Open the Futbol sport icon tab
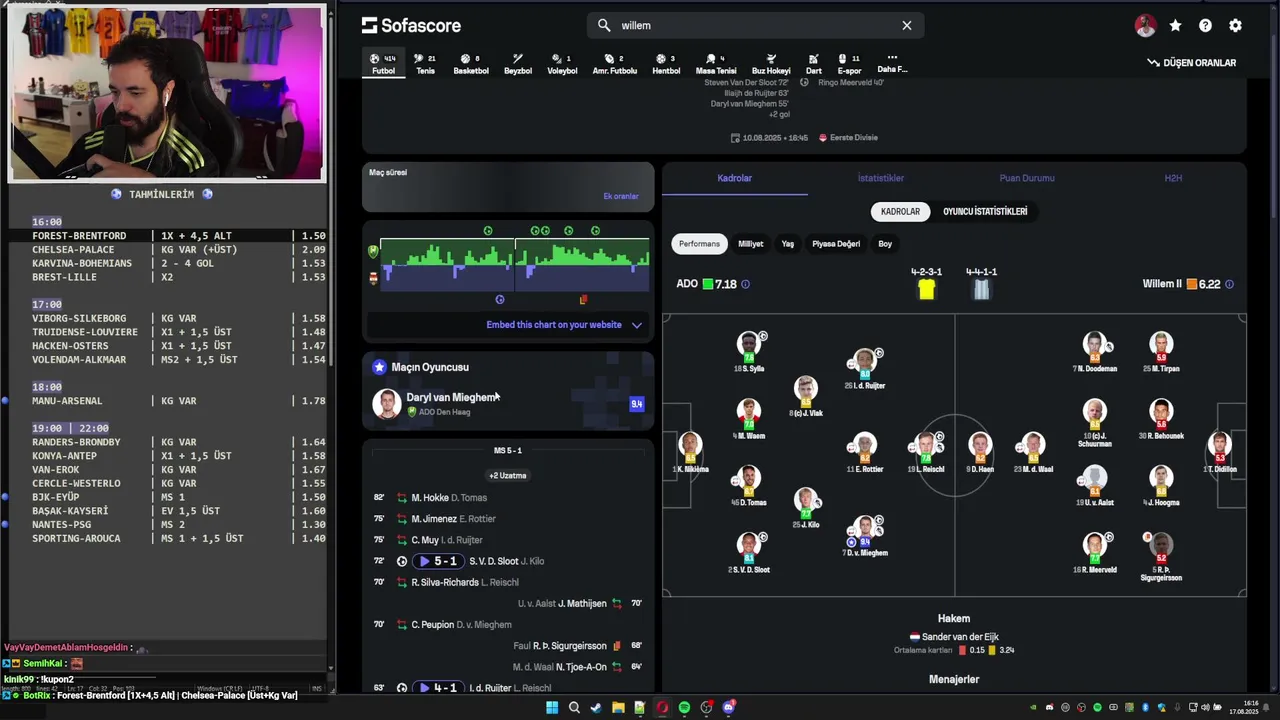This screenshot has height=720, width=1280. coord(383,64)
